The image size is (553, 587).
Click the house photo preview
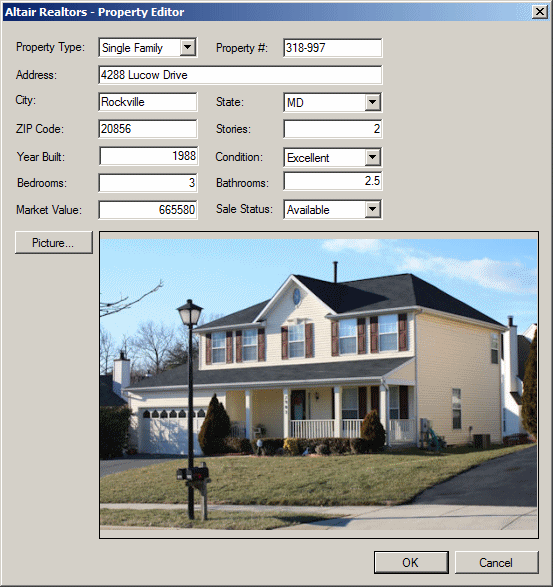coord(319,384)
